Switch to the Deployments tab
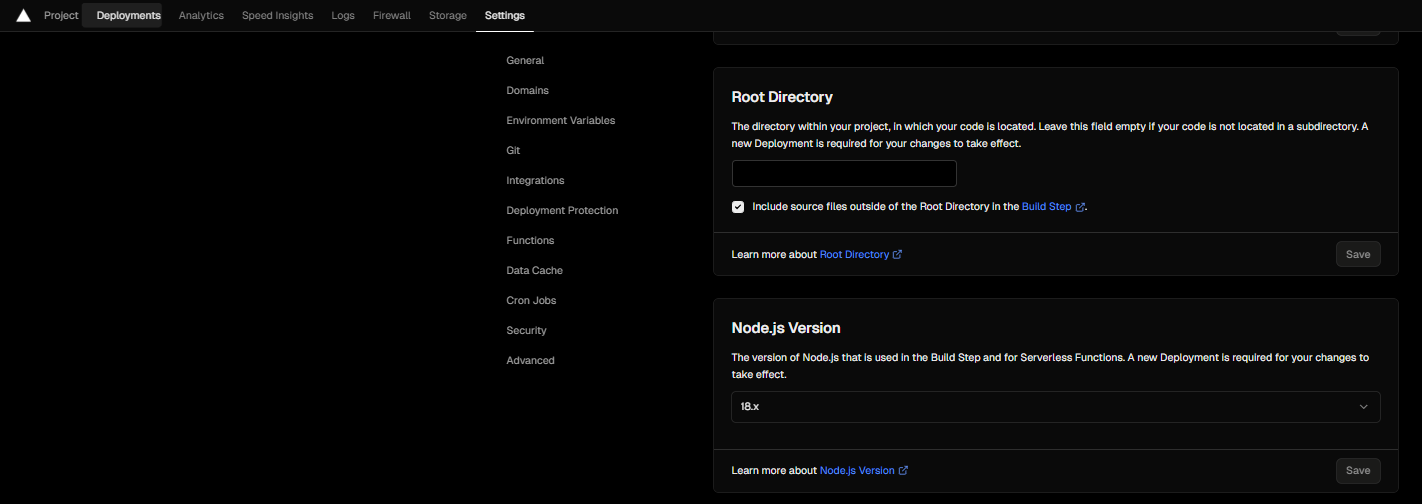This screenshot has height=504, width=1422. 128,15
